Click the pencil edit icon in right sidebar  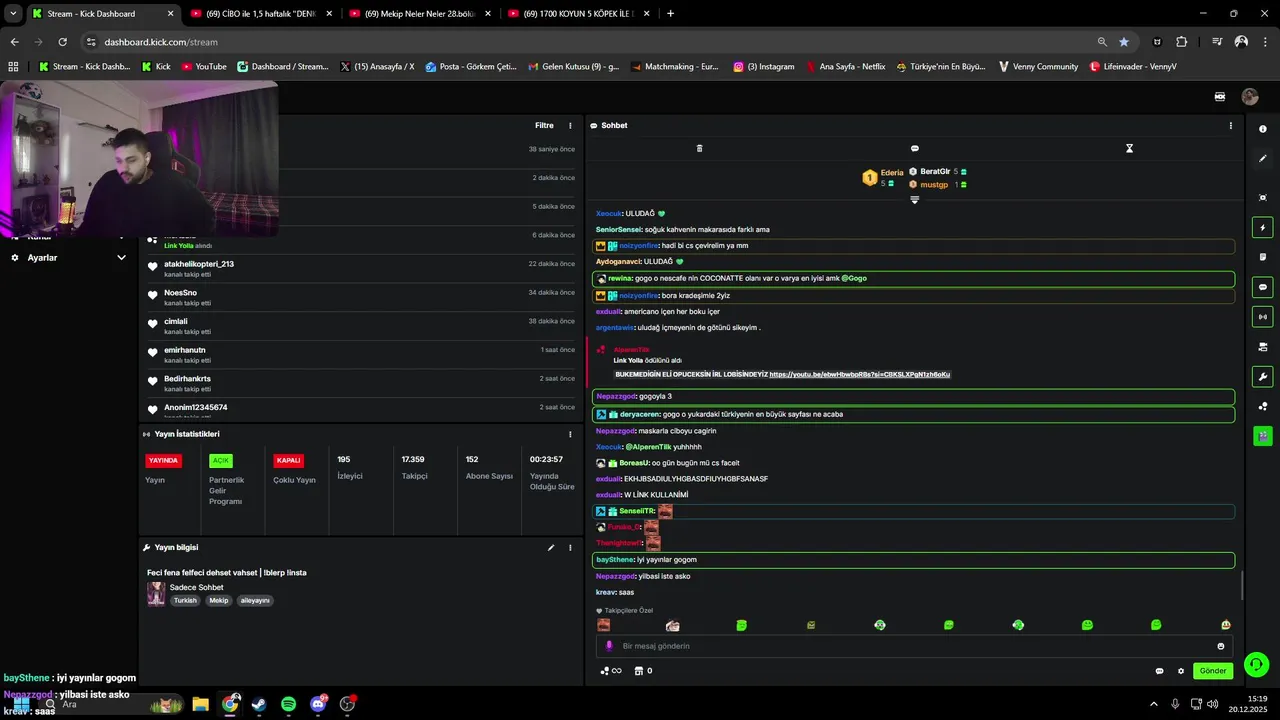click(x=1262, y=158)
